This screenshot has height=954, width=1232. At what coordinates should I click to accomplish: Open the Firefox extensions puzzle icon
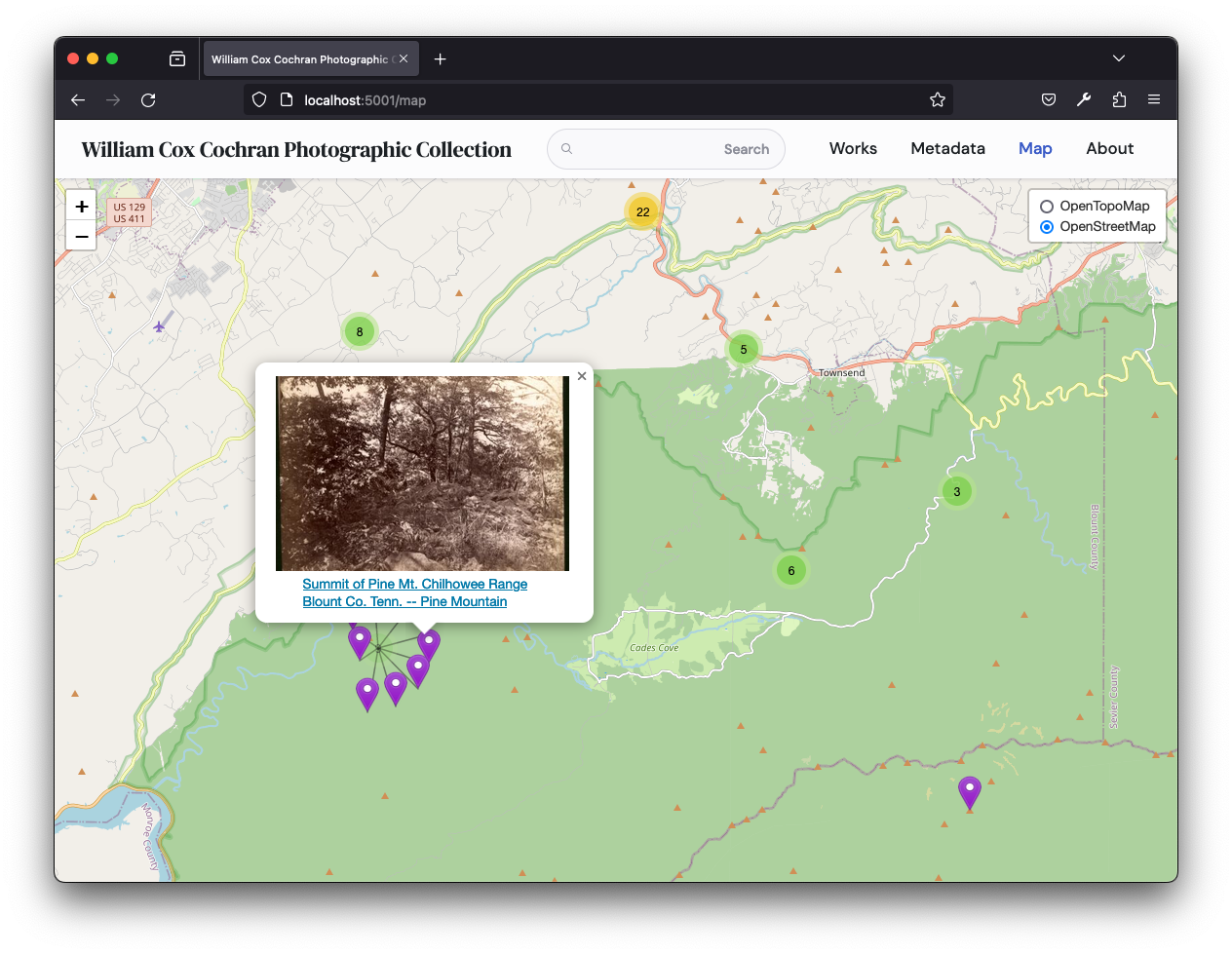click(x=1119, y=100)
